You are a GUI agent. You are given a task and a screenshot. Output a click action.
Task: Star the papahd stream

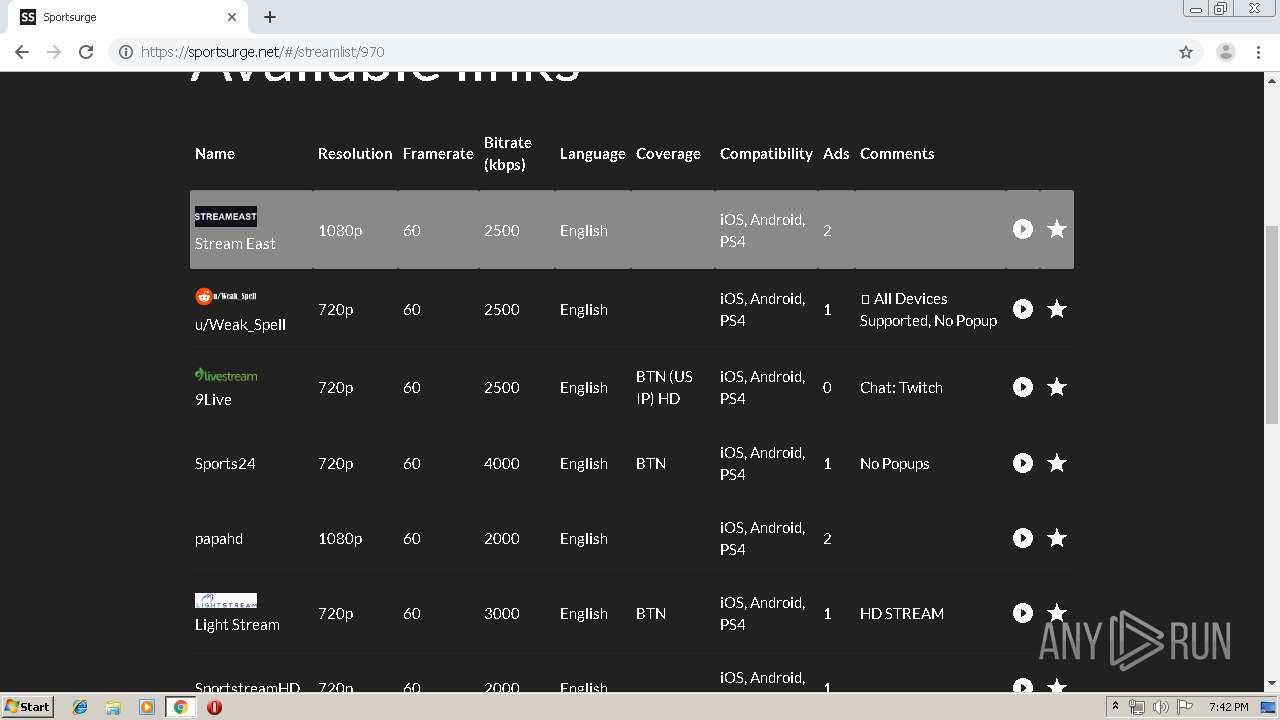coord(1056,538)
